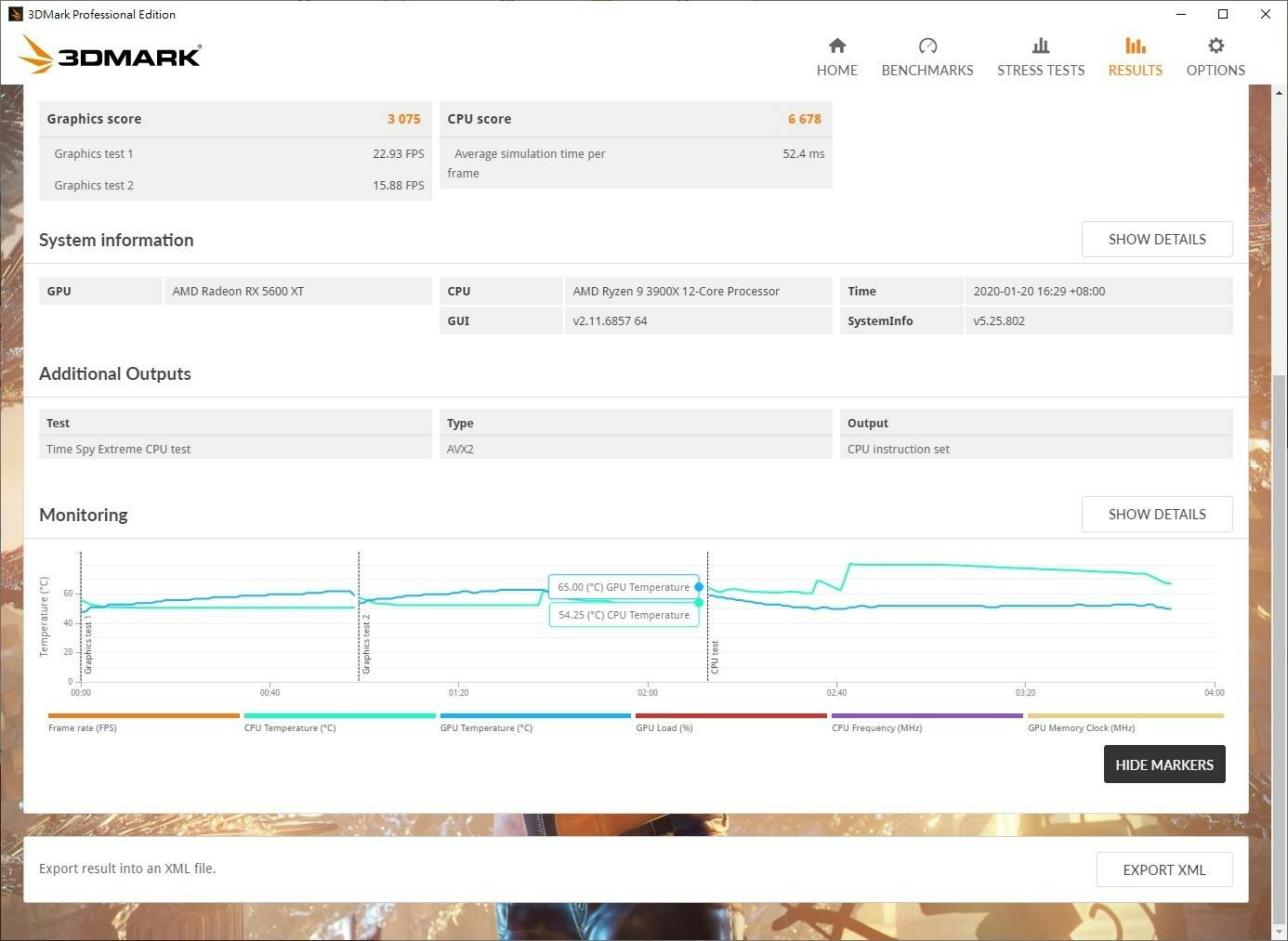Click the scrollbar up arrow

pyautogui.click(x=1280, y=92)
